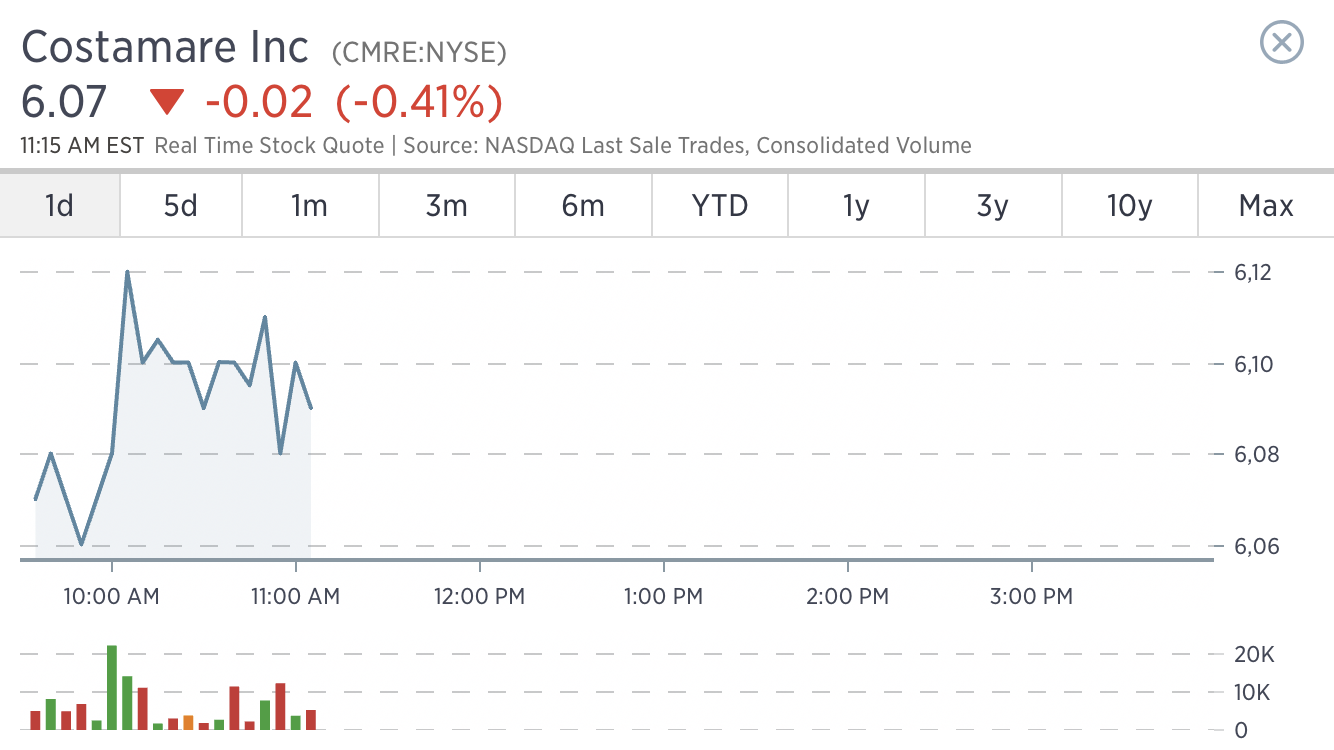
Task: Select the 1d chart range tab
Action: pos(60,206)
